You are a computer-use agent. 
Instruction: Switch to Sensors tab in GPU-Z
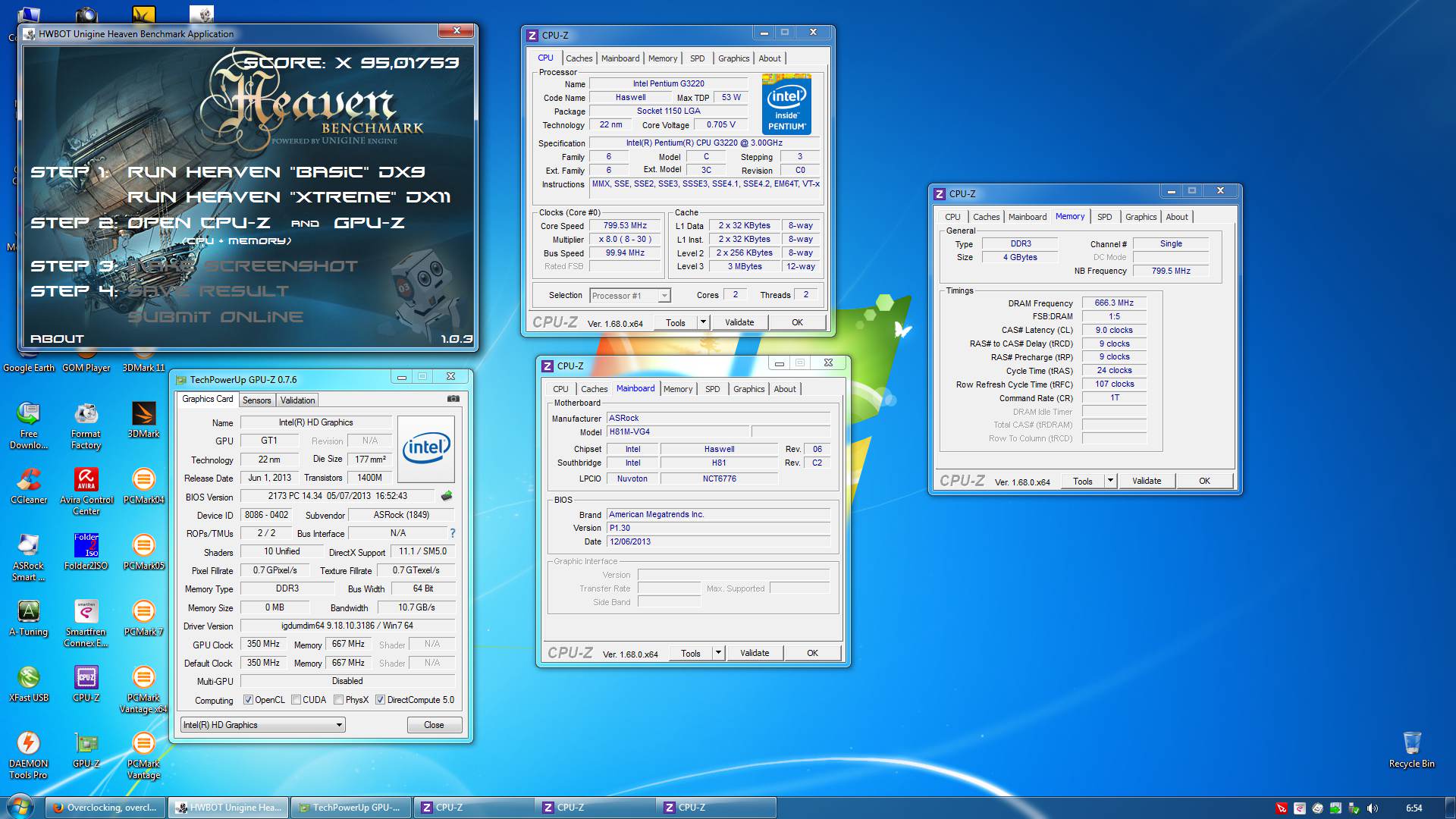point(256,400)
